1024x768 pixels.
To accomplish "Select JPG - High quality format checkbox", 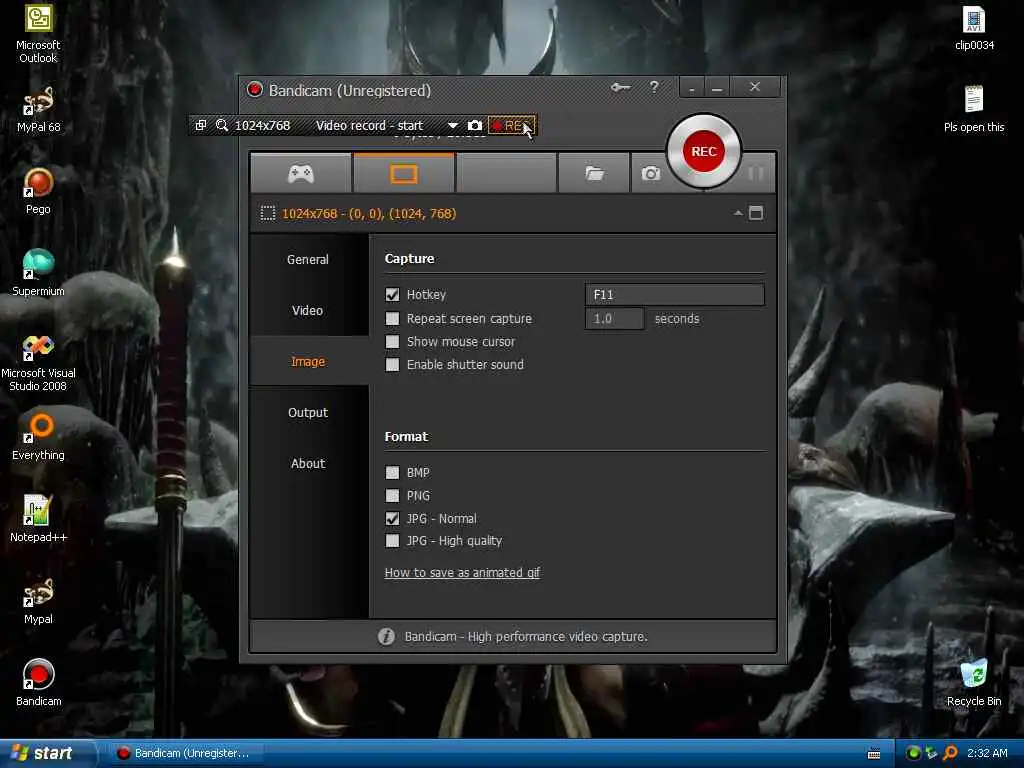I will click(392, 541).
